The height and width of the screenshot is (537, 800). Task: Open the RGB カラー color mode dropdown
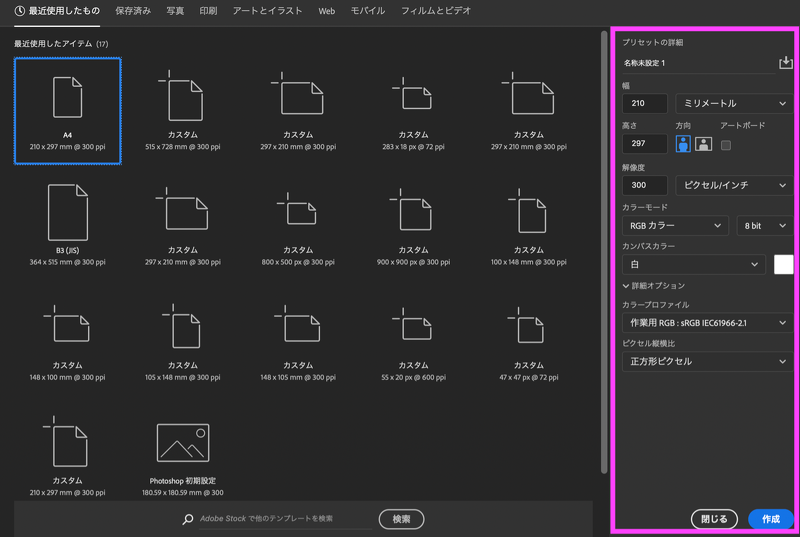point(675,226)
